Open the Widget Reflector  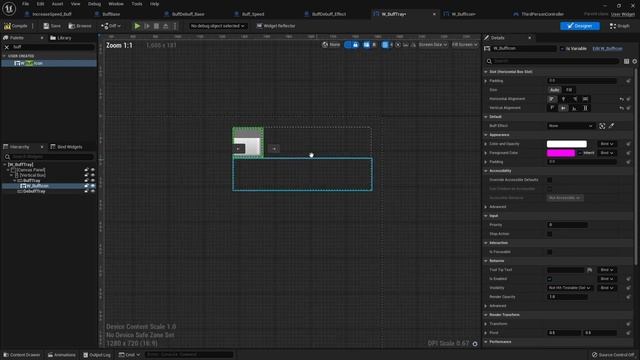point(276,26)
